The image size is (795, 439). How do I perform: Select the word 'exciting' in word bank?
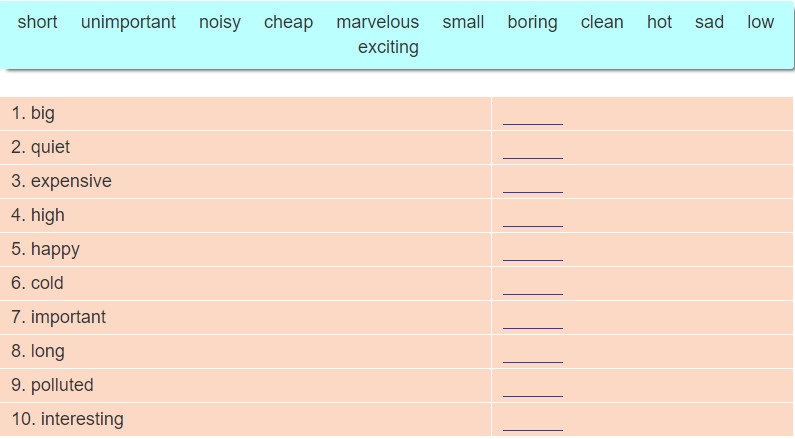(x=388, y=47)
